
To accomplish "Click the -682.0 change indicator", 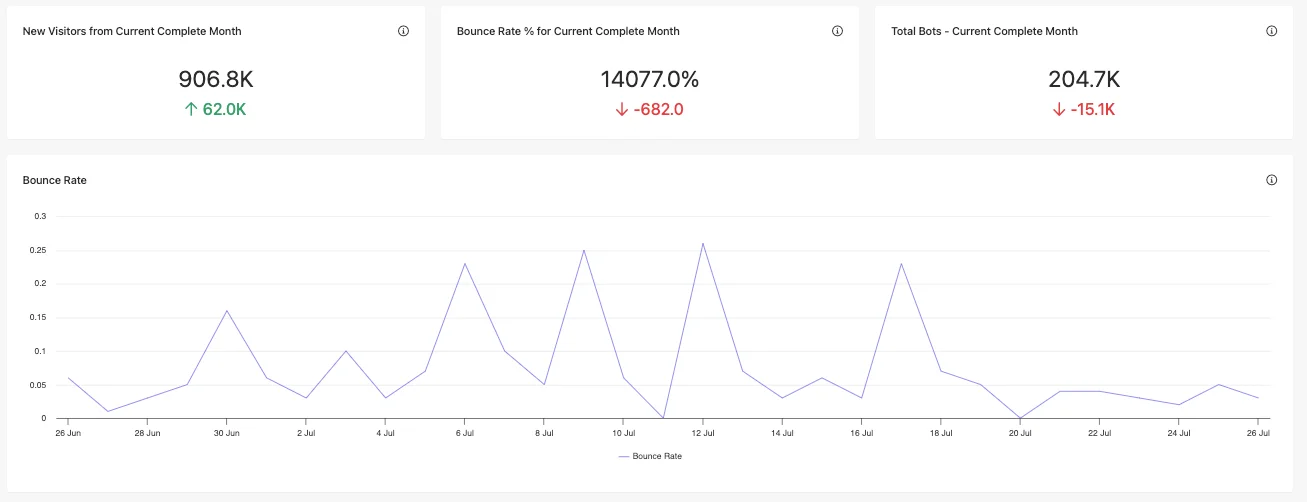I will tap(650, 110).
